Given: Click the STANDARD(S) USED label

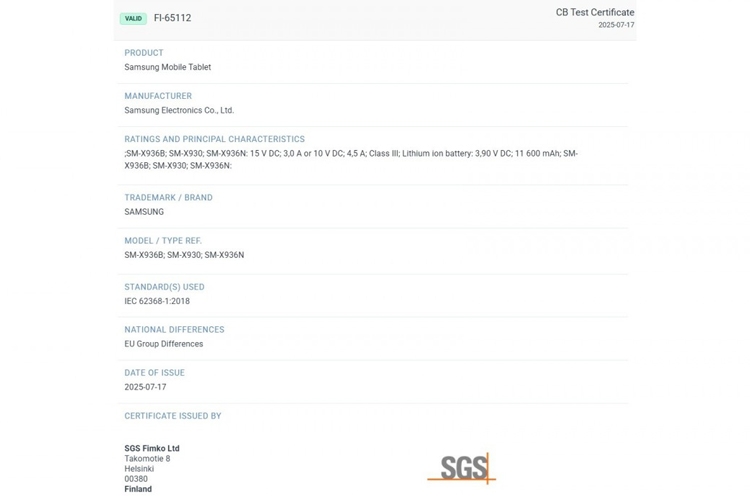Looking at the screenshot, I should tap(165, 287).
